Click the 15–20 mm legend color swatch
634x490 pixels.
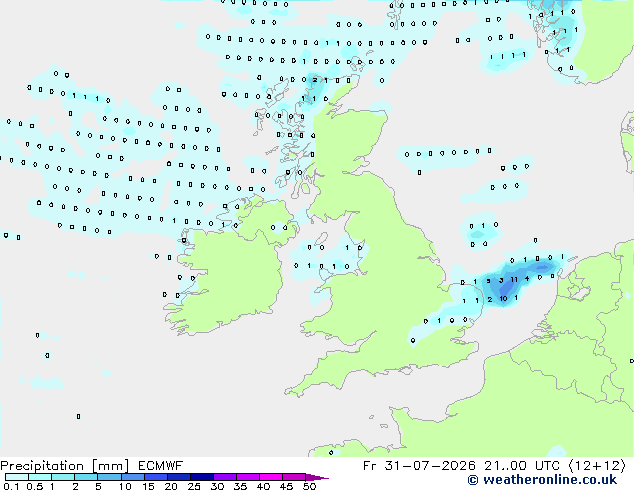155,477
